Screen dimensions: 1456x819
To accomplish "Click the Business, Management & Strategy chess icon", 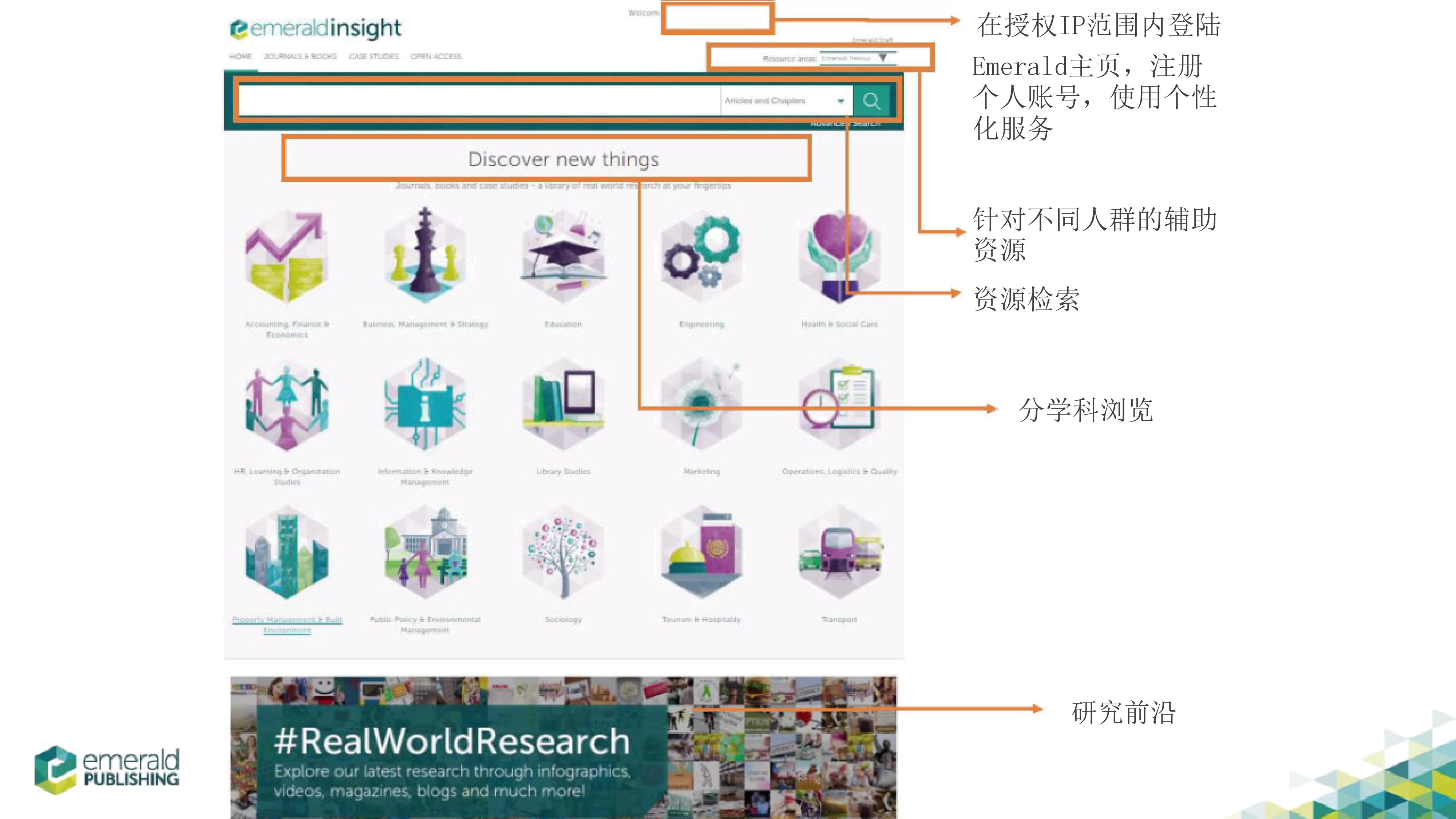I will click(425, 256).
